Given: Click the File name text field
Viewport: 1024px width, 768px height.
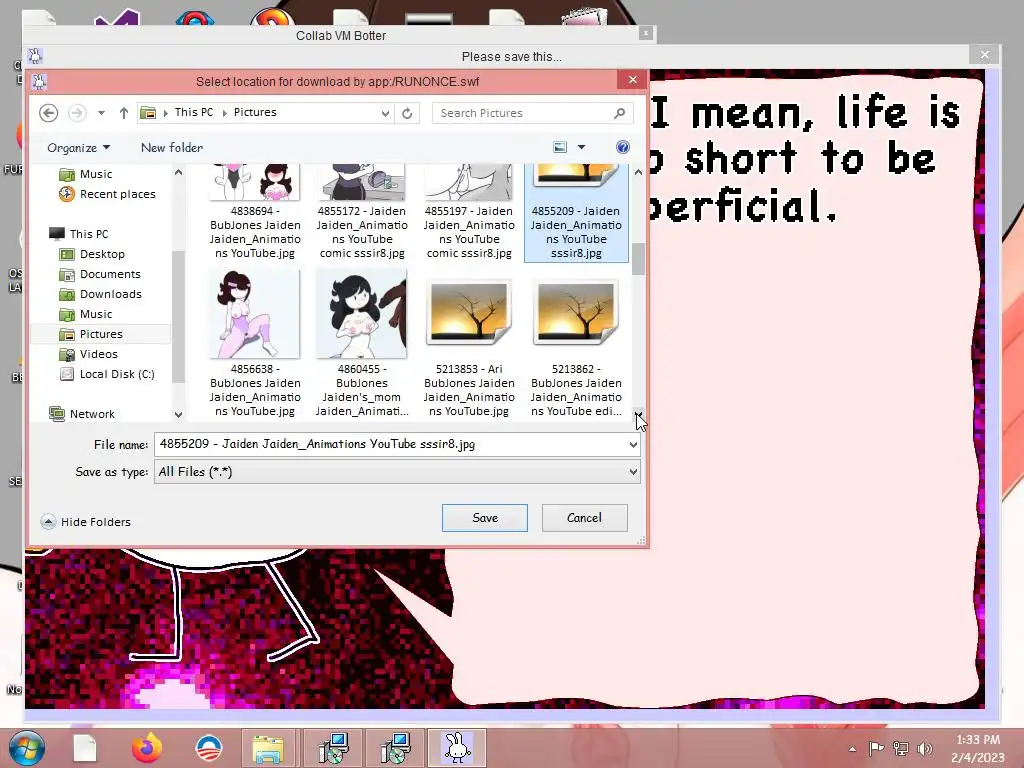Looking at the screenshot, I should click(x=391, y=444).
